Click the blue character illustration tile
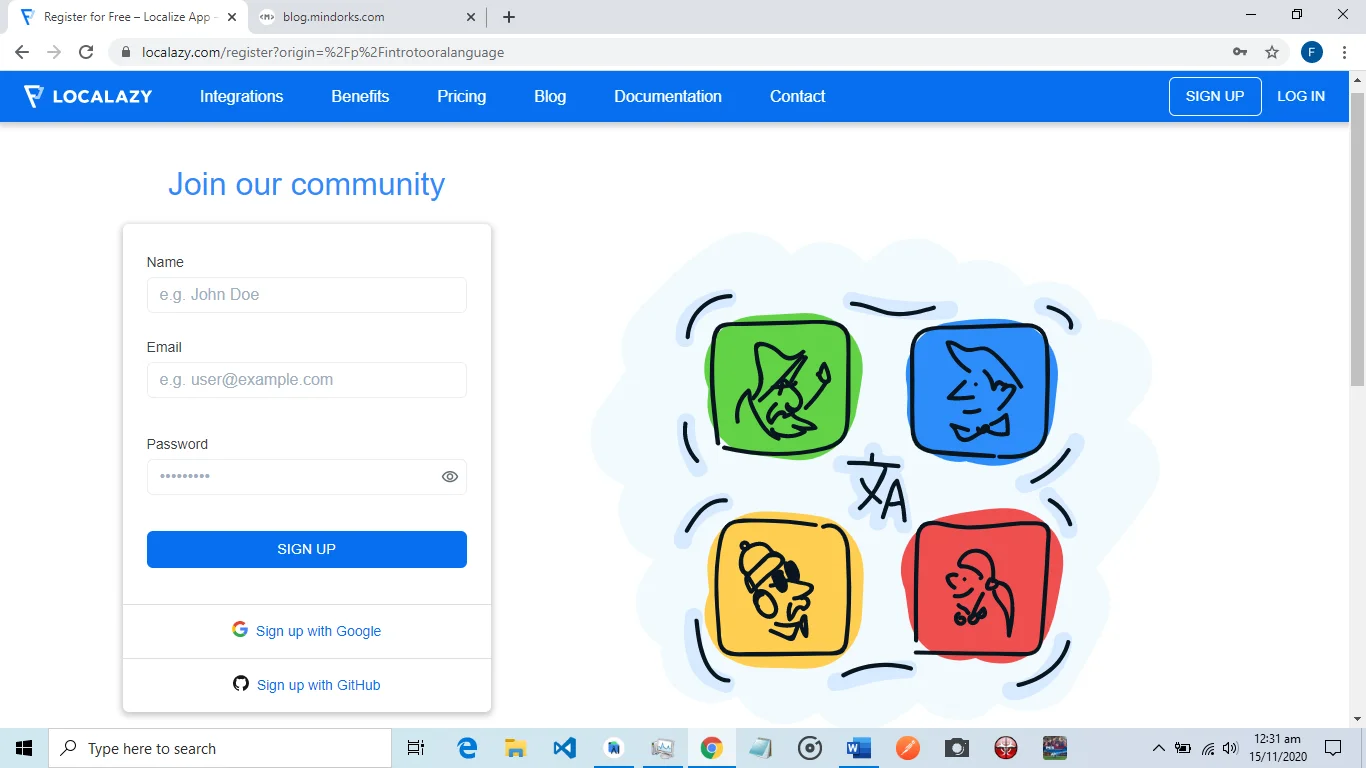The image size is (1366, 768). [x=981, y=390]
